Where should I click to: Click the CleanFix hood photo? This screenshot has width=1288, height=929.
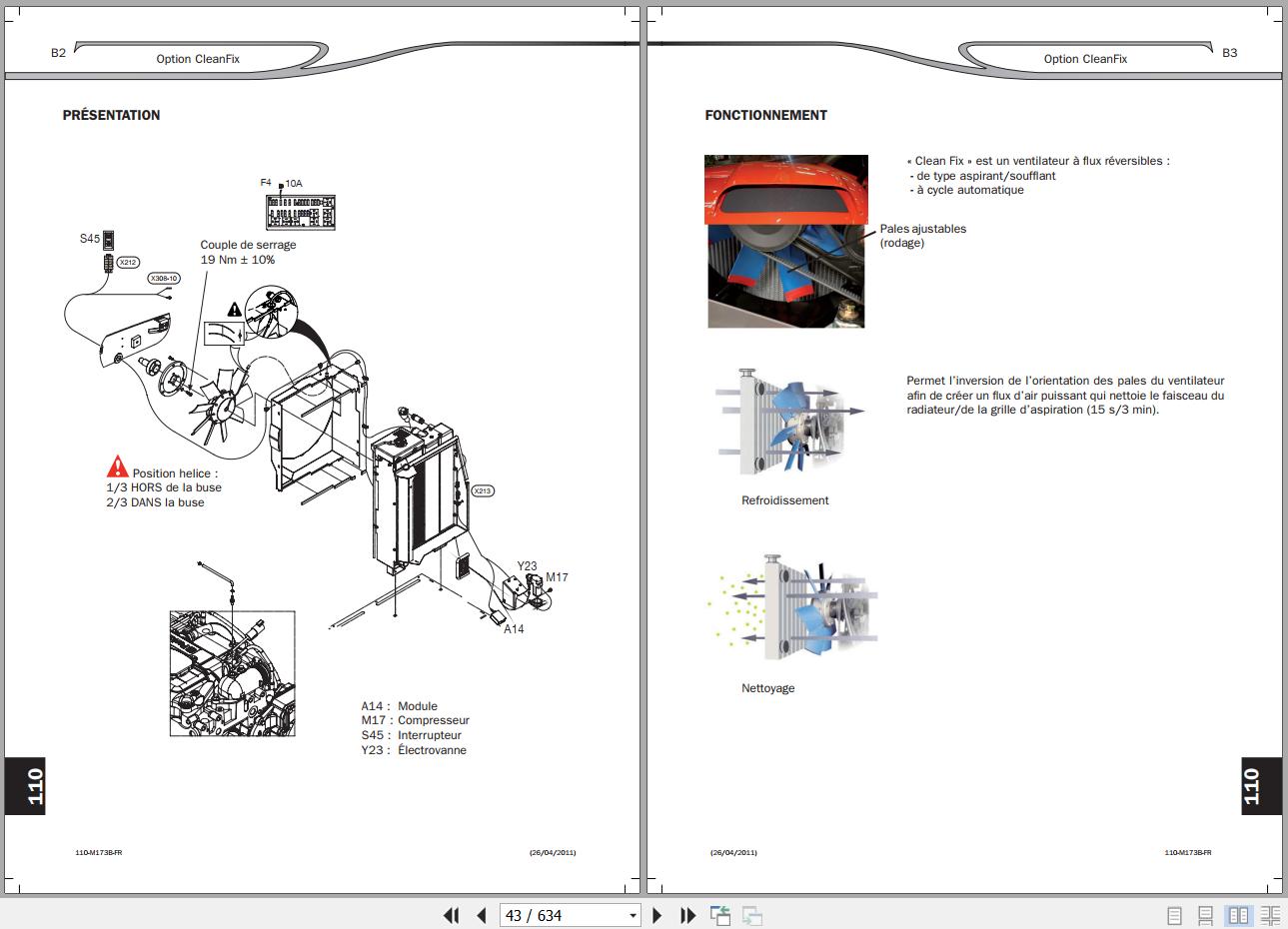pos(786,241)
